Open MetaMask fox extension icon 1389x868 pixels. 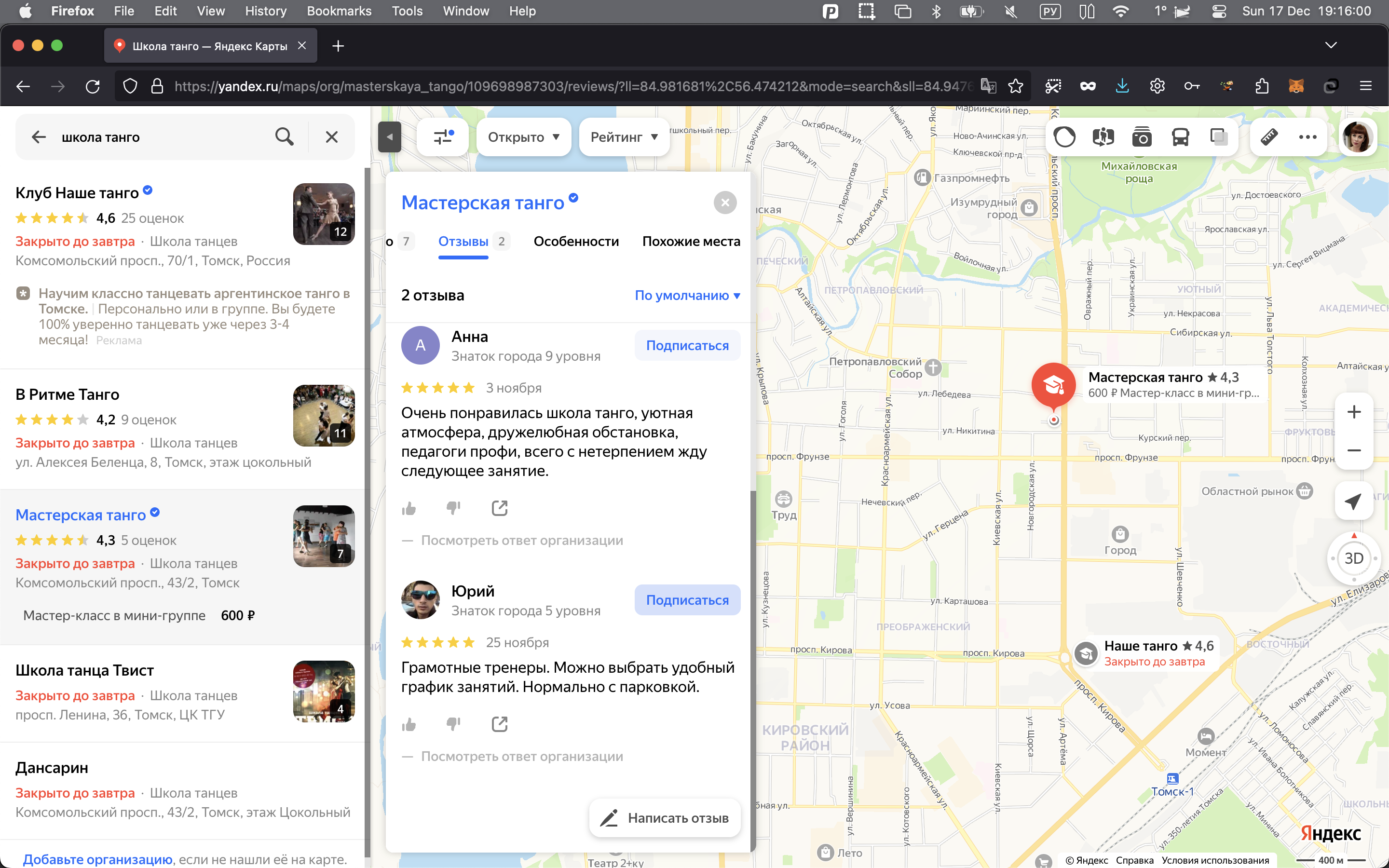[1296, 86]
